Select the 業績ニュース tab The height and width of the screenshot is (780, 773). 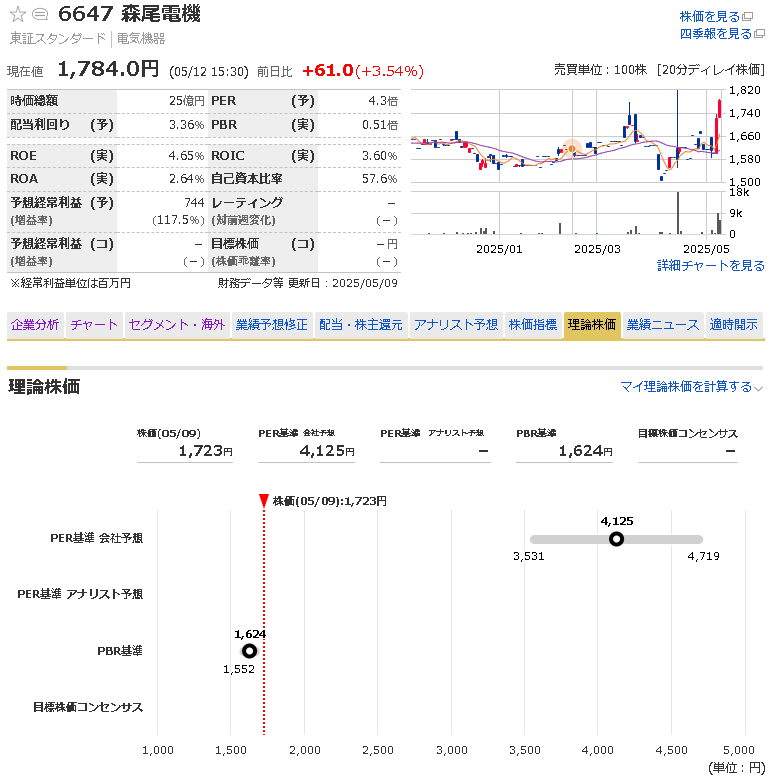(663, 325)
